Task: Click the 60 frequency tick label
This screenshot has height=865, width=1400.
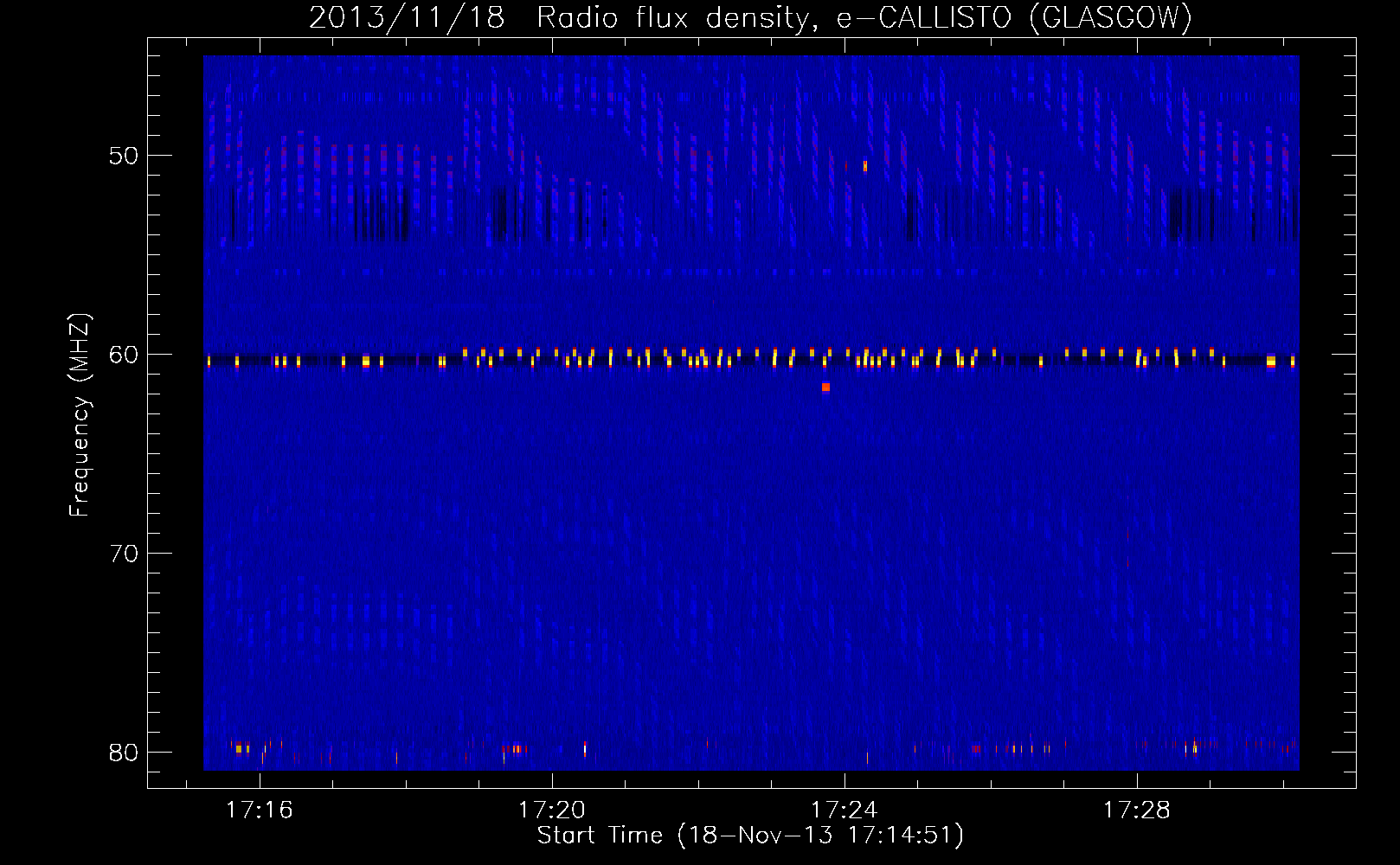Action: (124, 355)
